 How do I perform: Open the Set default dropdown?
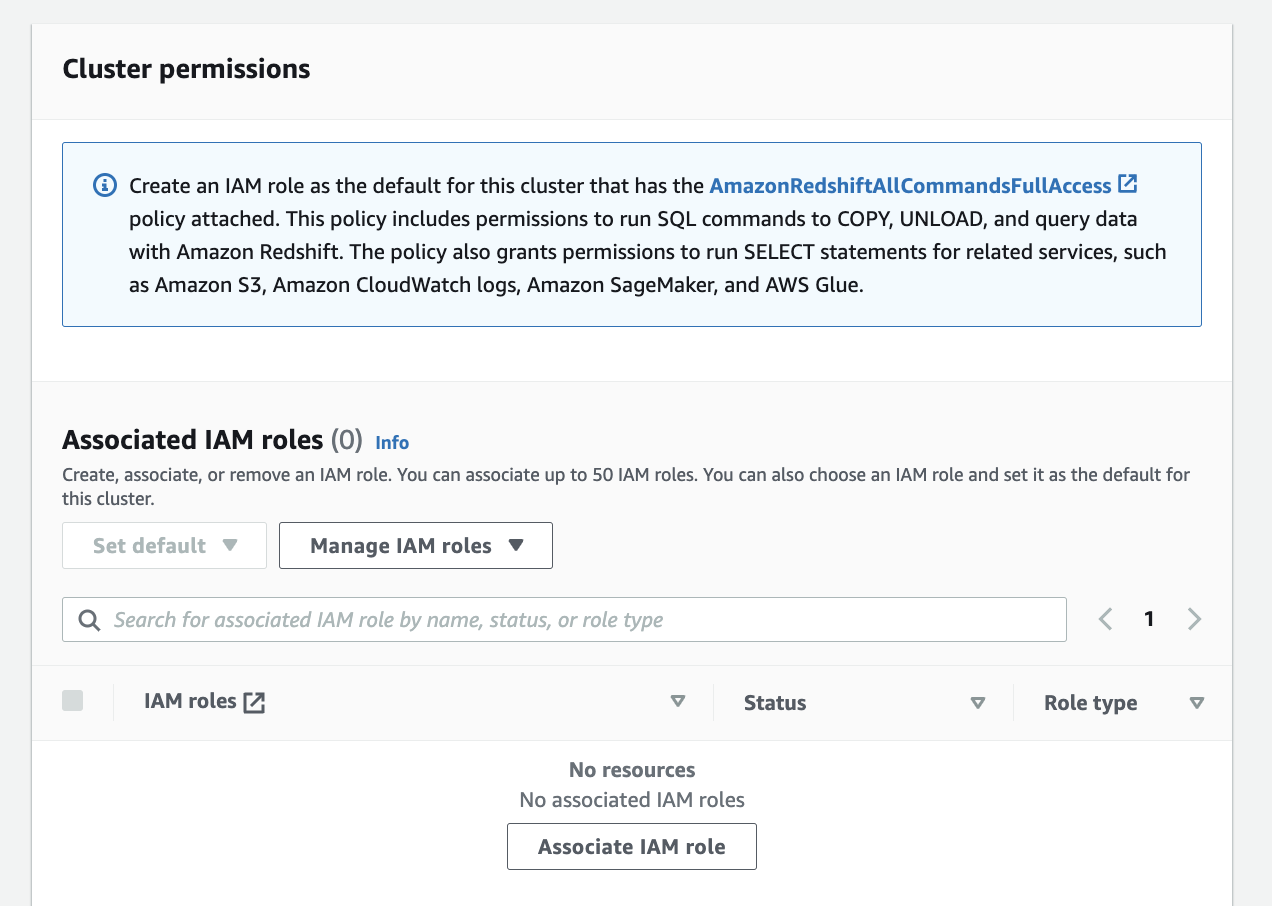(164, 546)
